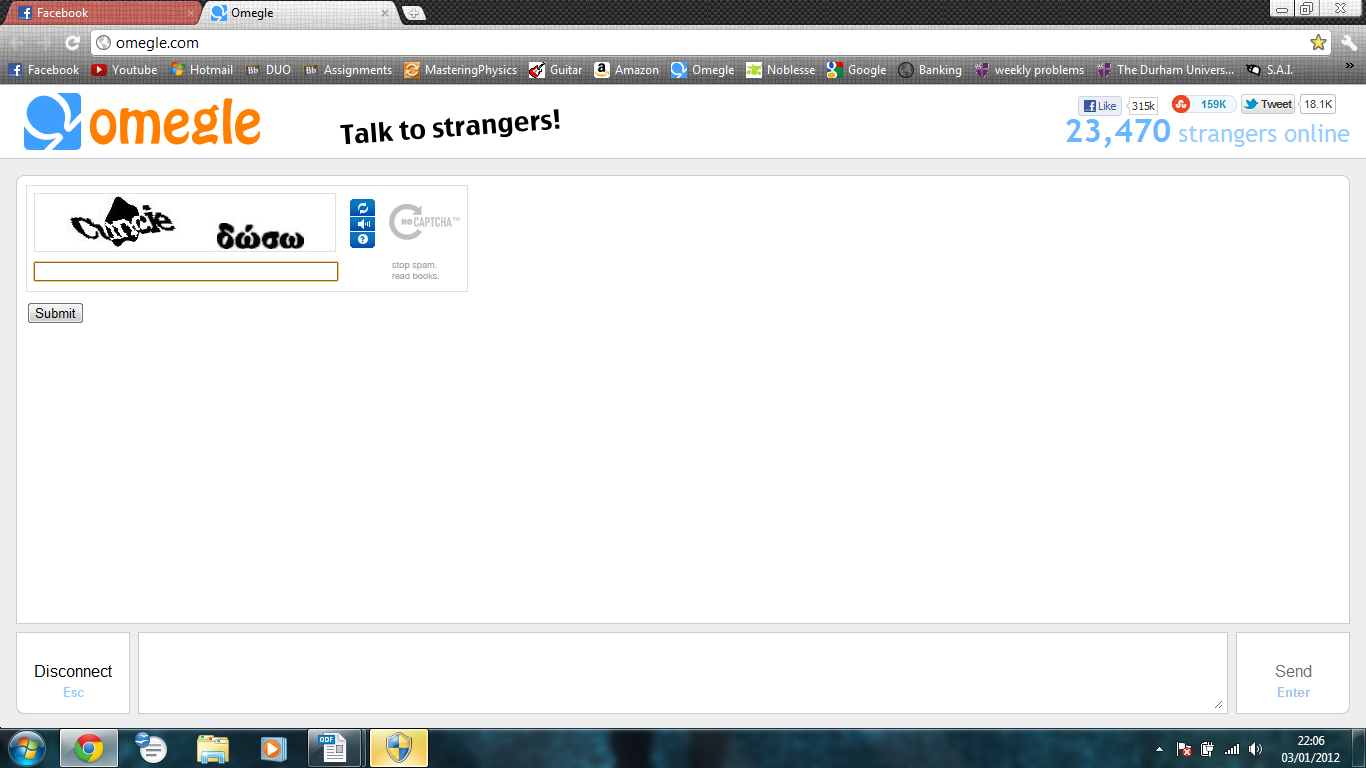The height and width of the screenshot is (768, 1366).
Task: Launch the MasteringPhysics bookmark
Action: [461, 70]
